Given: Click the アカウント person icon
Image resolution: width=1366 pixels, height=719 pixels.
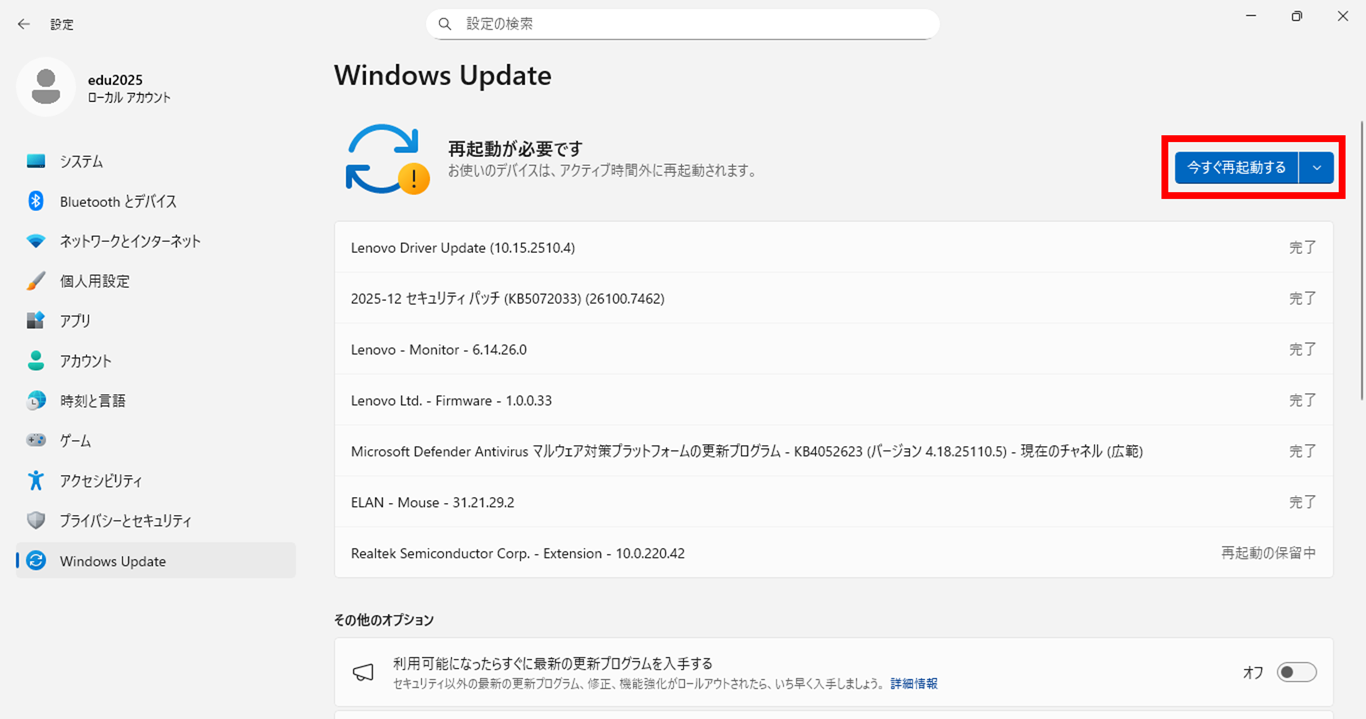Looking at the screenshot, I should (36, 361).
